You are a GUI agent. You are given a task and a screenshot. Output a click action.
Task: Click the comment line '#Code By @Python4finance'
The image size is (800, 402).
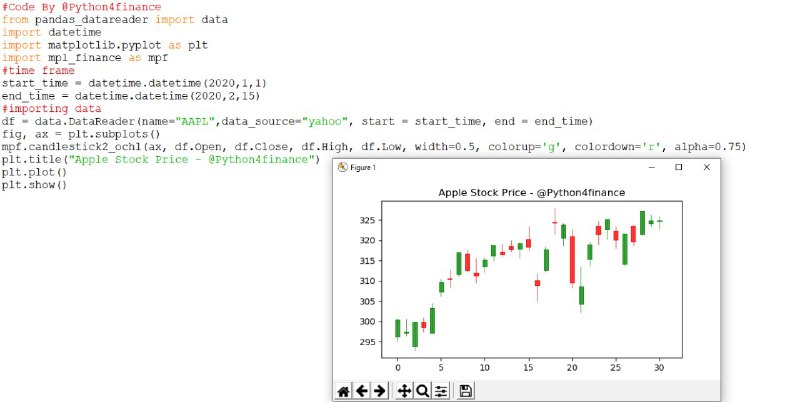pyautogui.click(x=82, y=7)
